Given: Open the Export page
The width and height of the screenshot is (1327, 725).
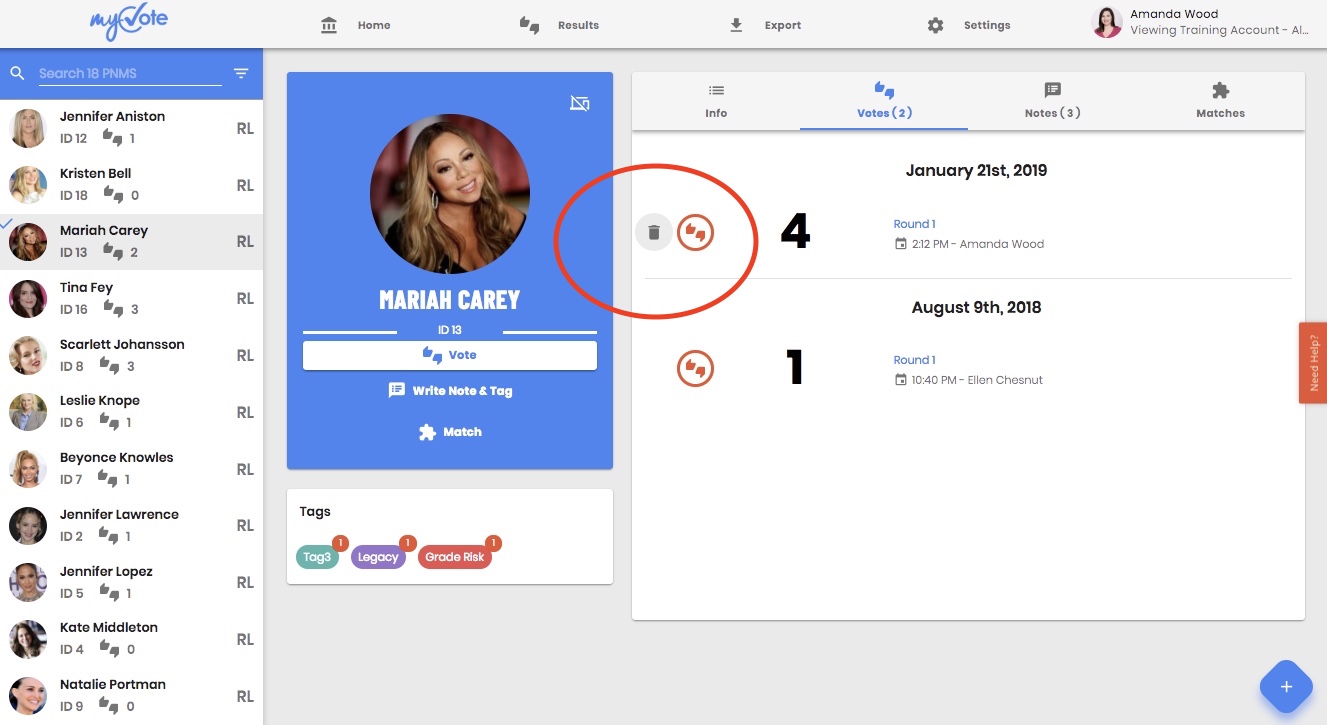Looking at the screenshot, I should [765, 25].
